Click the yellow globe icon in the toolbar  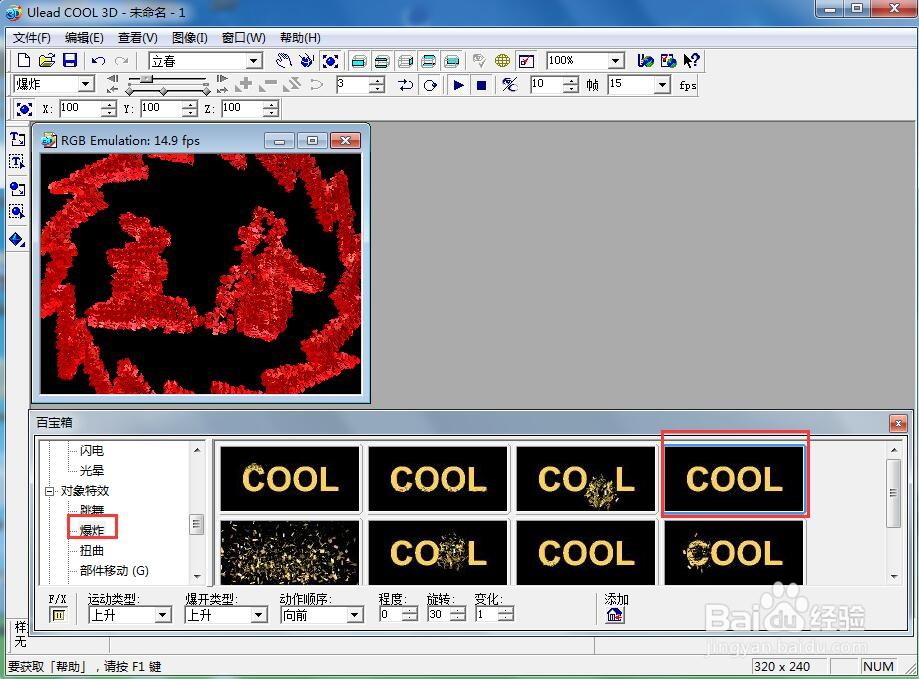tap(502, 60)
